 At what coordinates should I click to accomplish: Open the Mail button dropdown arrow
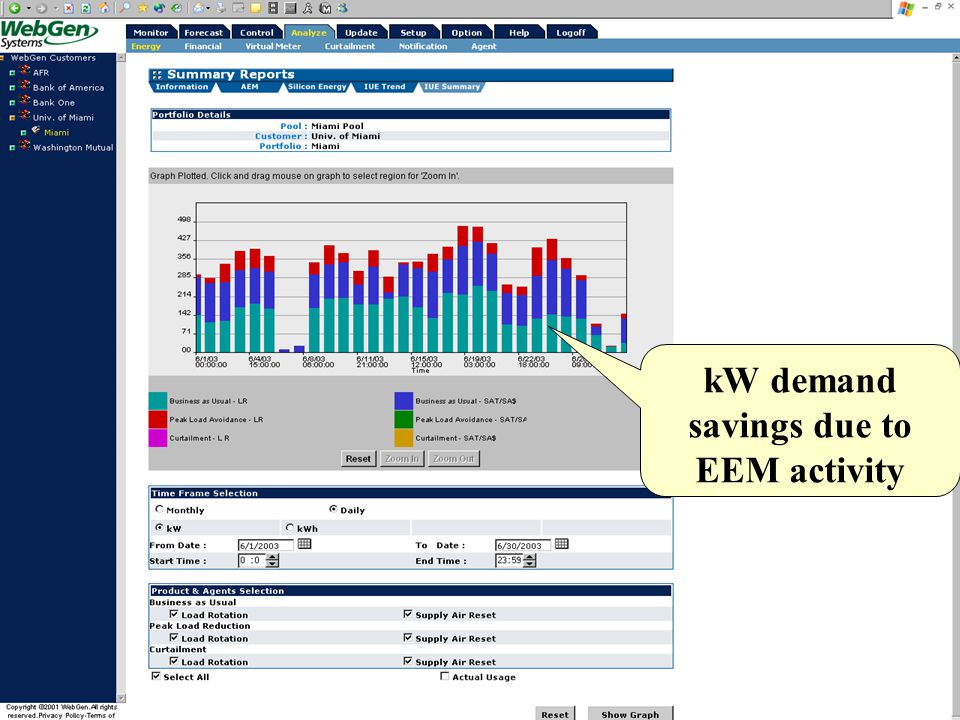(209, 9)
